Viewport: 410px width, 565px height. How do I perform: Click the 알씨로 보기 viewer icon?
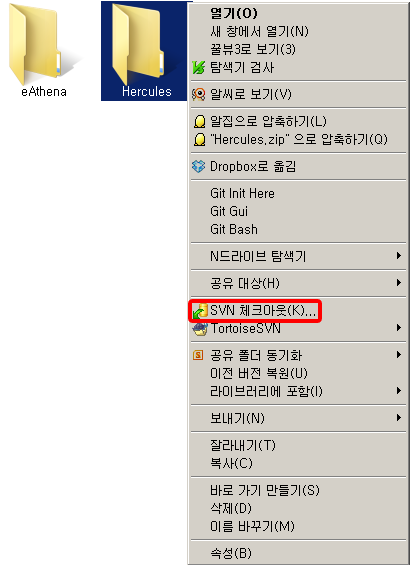pyautogui.click(x=199, y=94)
